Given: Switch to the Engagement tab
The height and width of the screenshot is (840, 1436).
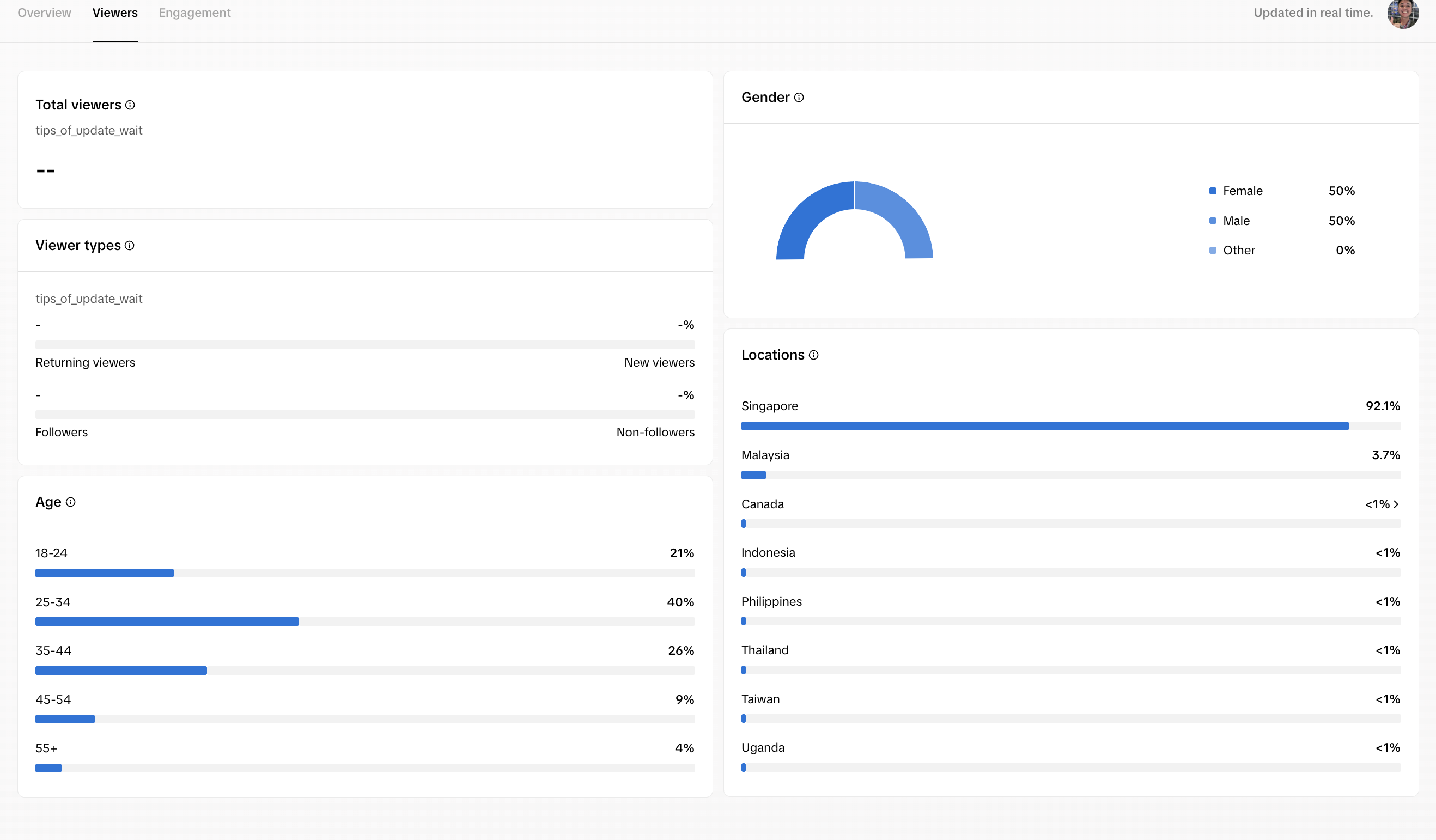Looking at the screenshot, I should (x=195, y=13).
